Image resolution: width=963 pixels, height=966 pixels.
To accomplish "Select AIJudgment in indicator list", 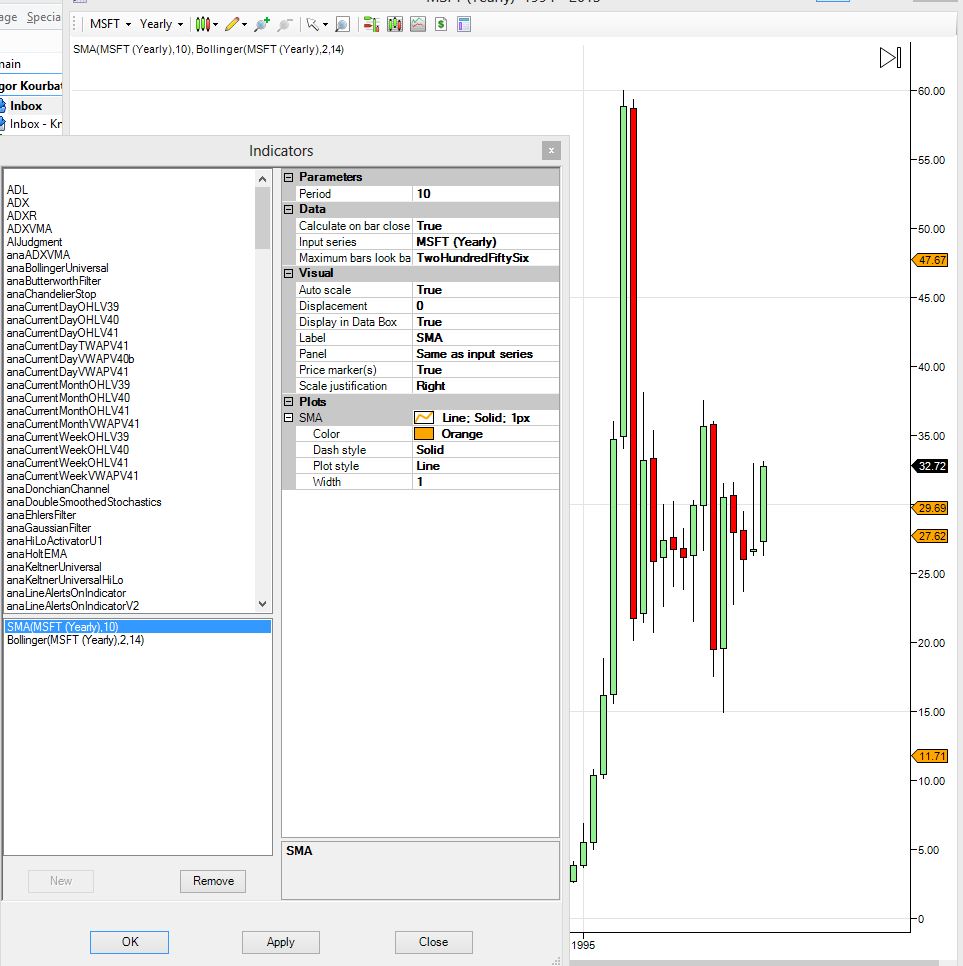I will pyautogui.click(x=34, y=242).
